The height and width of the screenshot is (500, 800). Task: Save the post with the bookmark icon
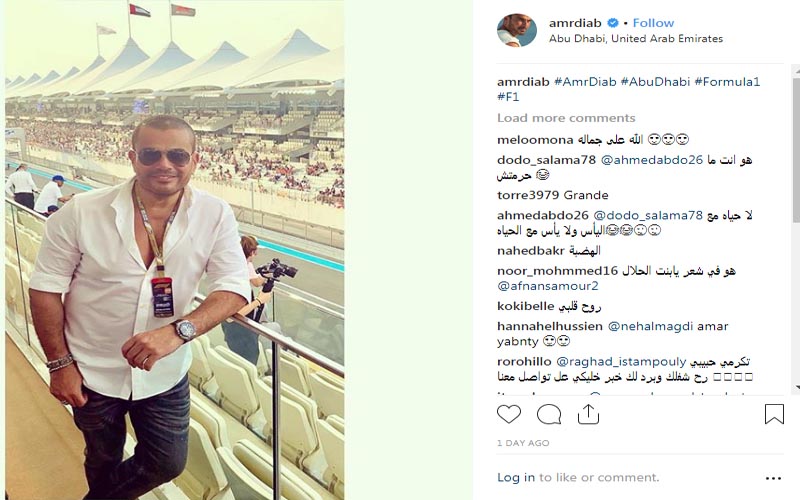tap(774, 414)
